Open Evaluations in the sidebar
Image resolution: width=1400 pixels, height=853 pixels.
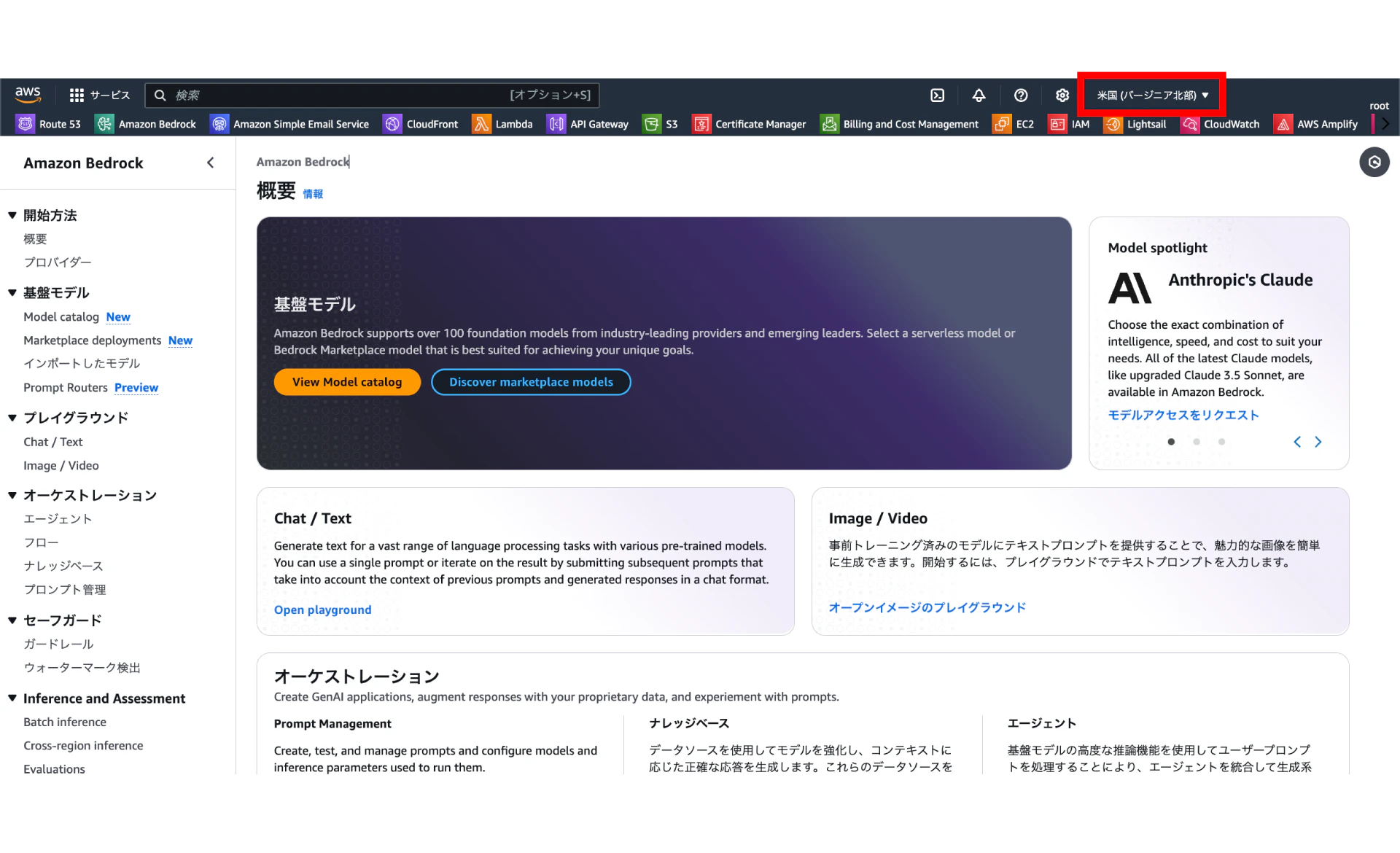pos(54,769)
